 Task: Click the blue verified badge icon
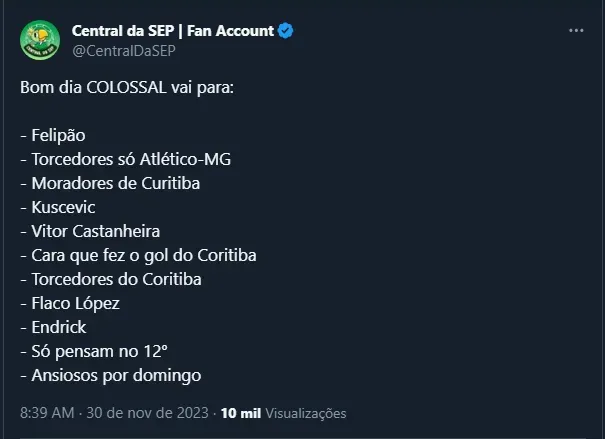(x=286, y=31)
